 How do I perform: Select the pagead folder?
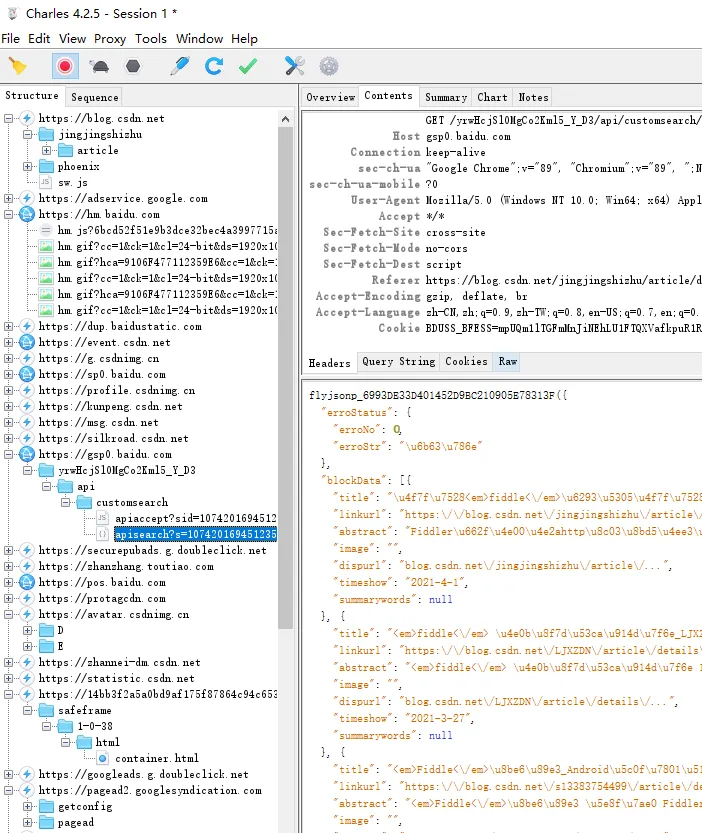coord(76,822)
